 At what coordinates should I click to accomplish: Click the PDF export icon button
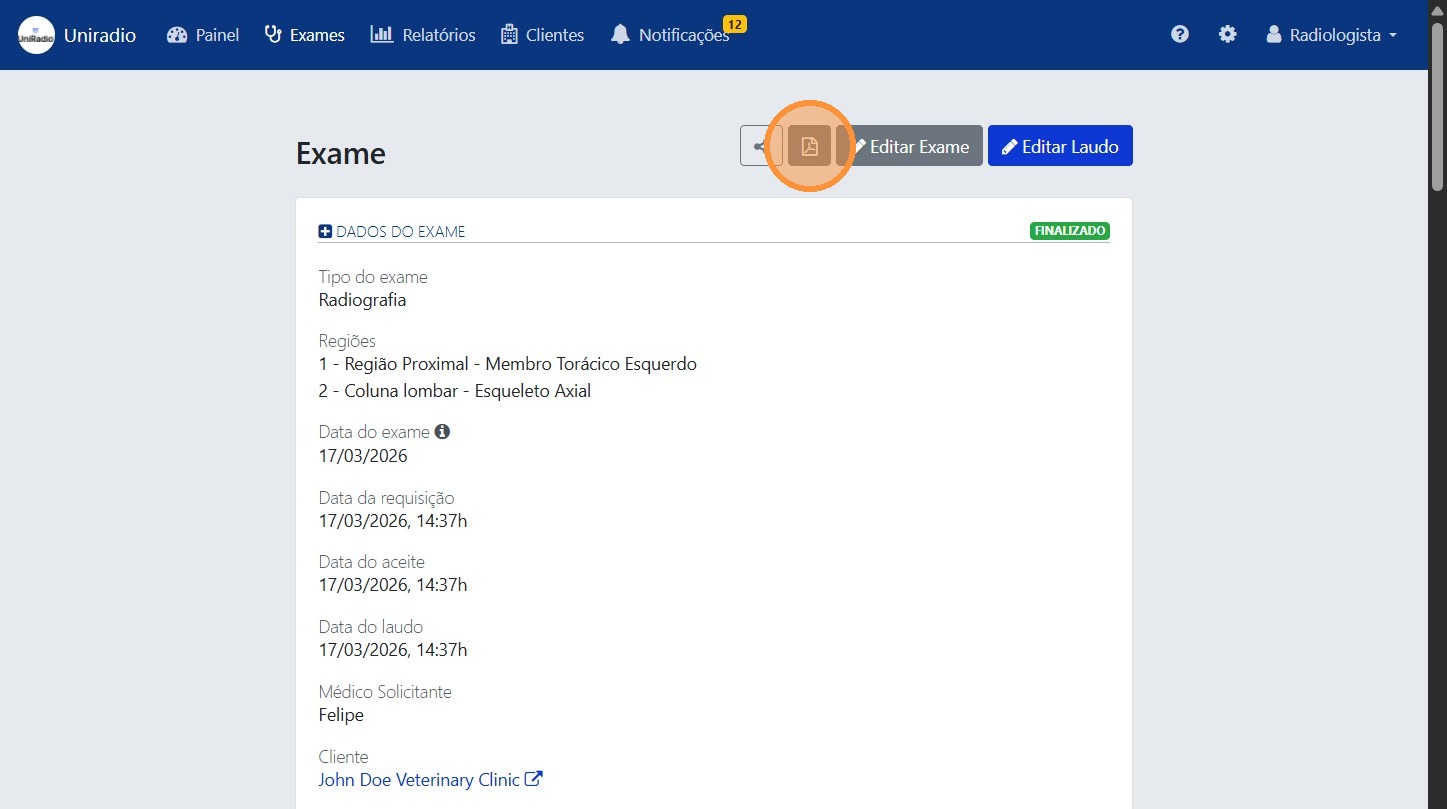pyautogui.click(x=809, y=146)
